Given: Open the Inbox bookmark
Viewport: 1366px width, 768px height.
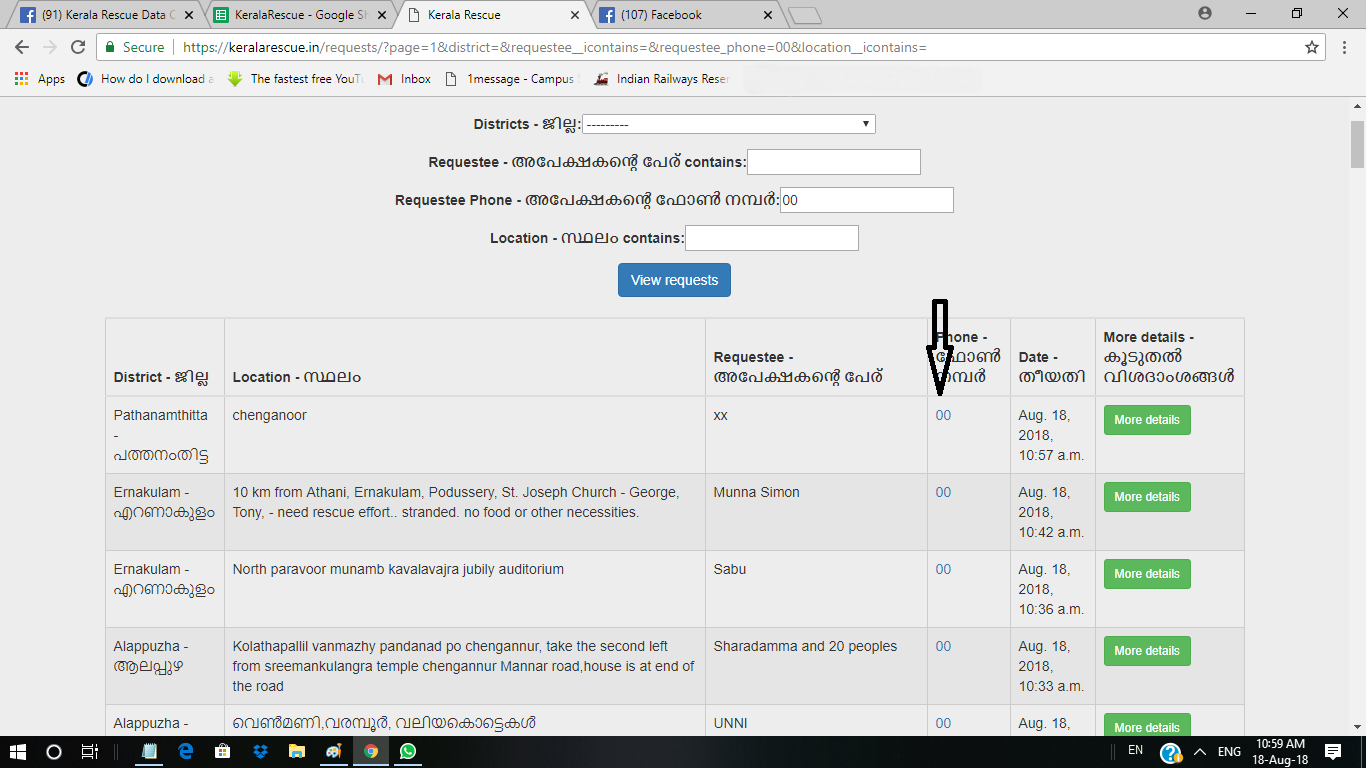Looking at the screenshot, I should (x=405, y=79).
